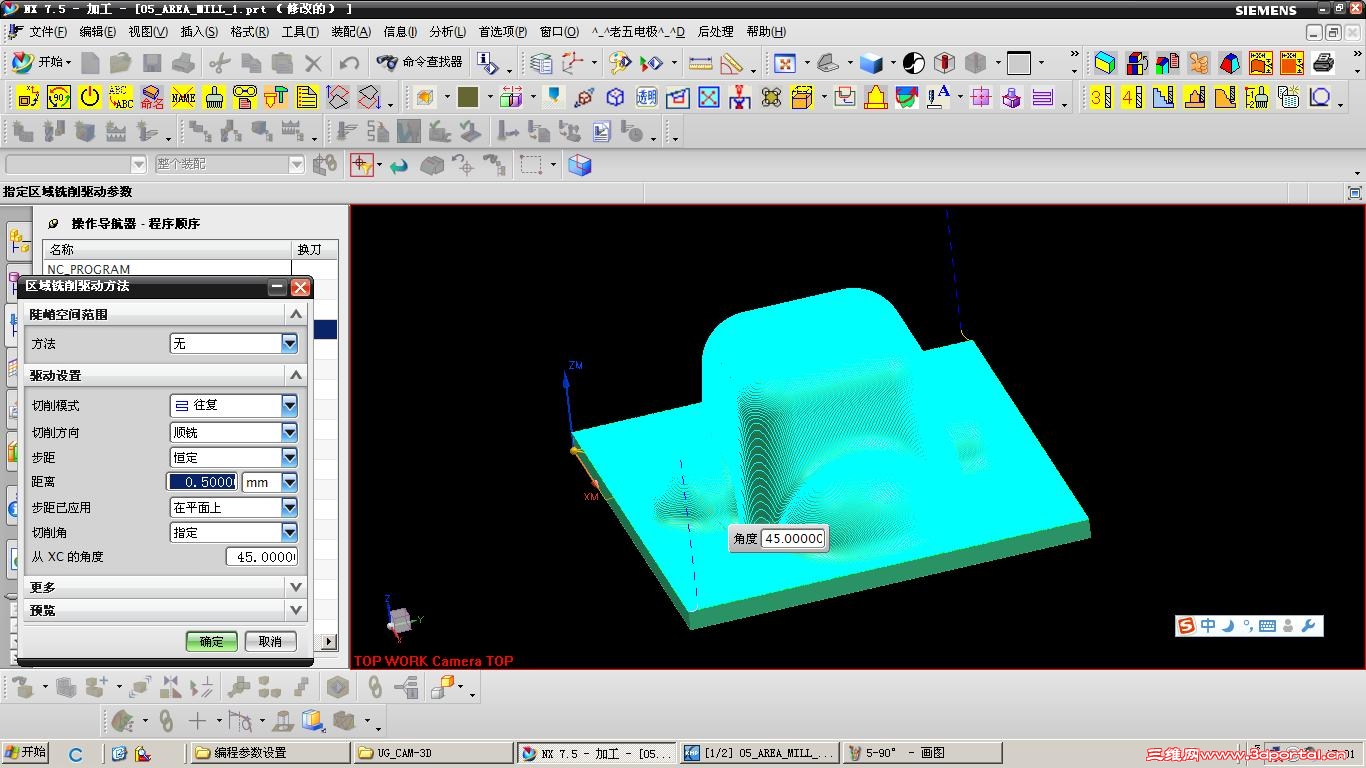Click the yellow notes list icon
1366x768 pixels.
[307, 97]
